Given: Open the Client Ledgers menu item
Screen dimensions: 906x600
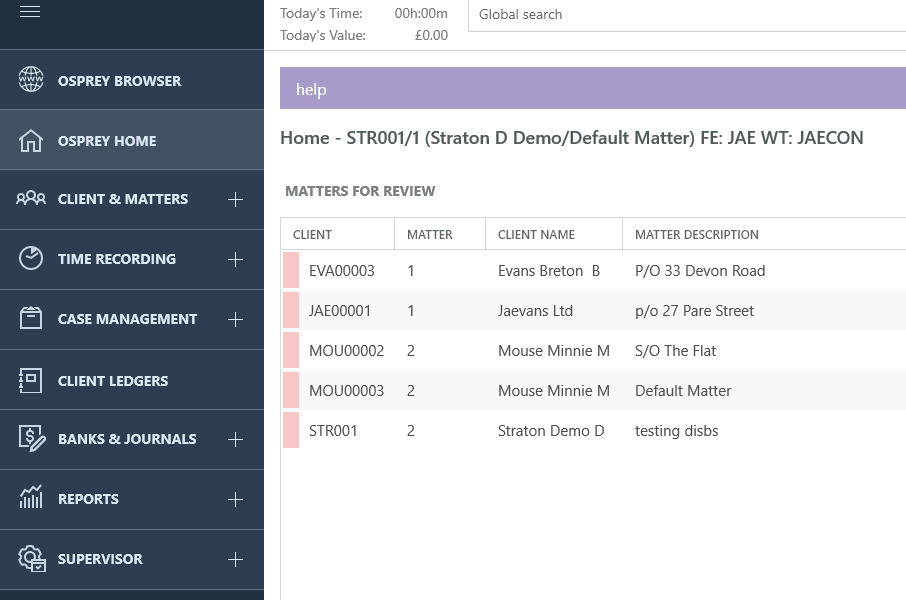Looking at the screenshot, I should [x=132, y=380].
